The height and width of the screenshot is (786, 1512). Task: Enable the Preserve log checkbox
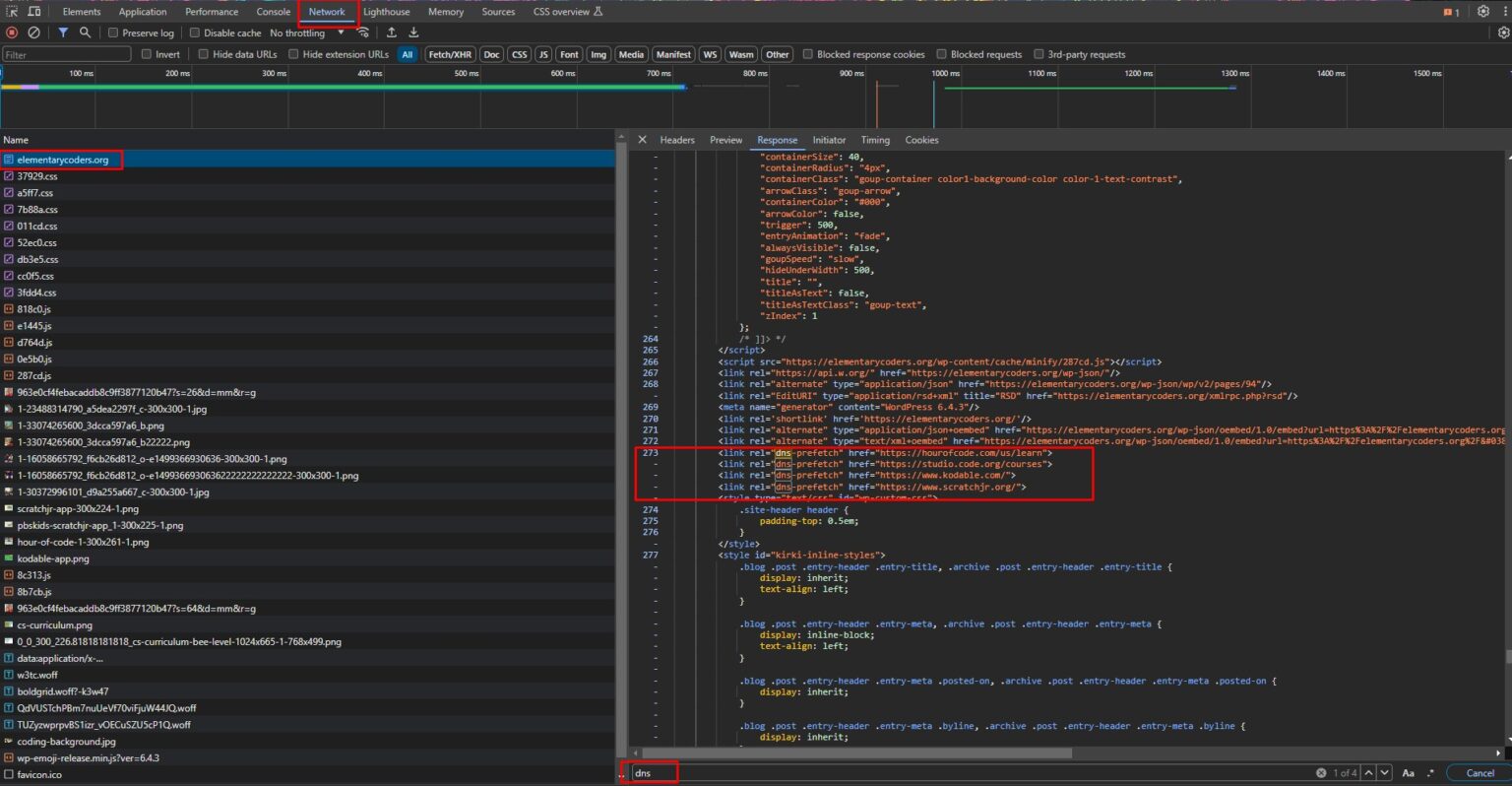(x=111, y=33)
